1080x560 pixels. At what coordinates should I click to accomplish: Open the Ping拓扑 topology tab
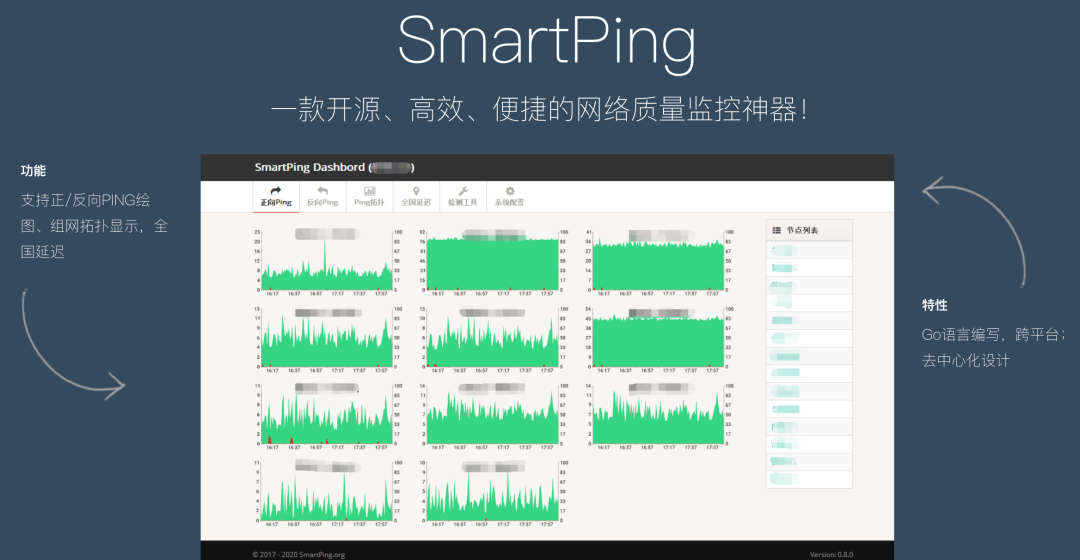click(x=369, y=196)
